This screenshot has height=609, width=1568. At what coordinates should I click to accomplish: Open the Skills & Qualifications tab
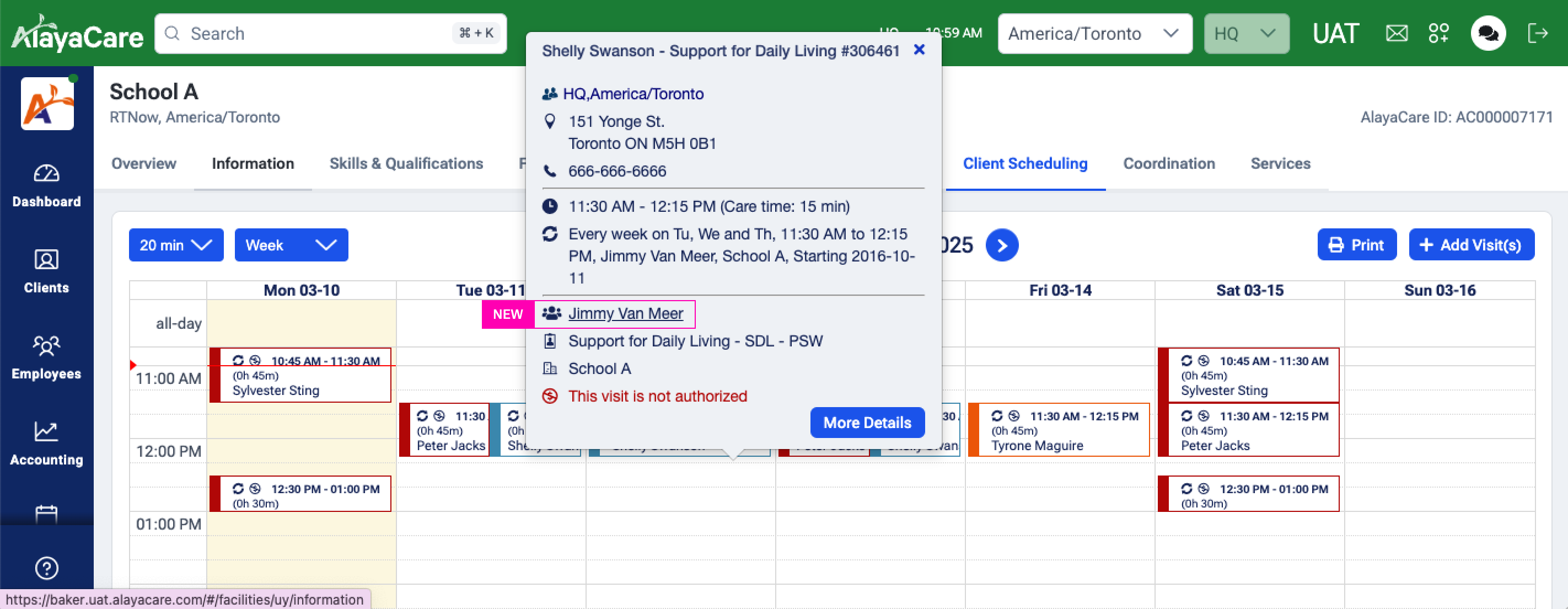point(406,163)
